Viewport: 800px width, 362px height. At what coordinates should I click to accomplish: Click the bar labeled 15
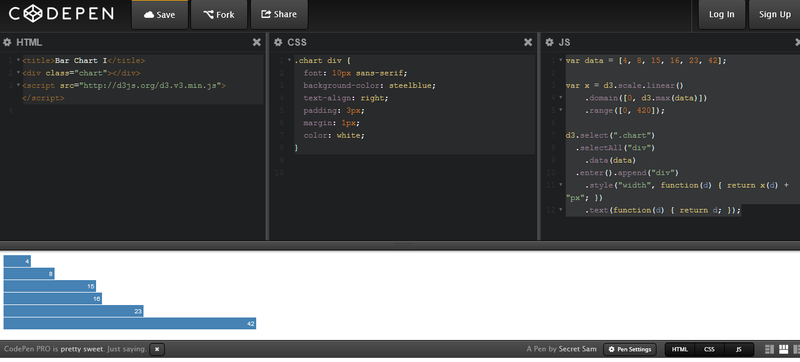pyautogui.click(x=49, y=286)
